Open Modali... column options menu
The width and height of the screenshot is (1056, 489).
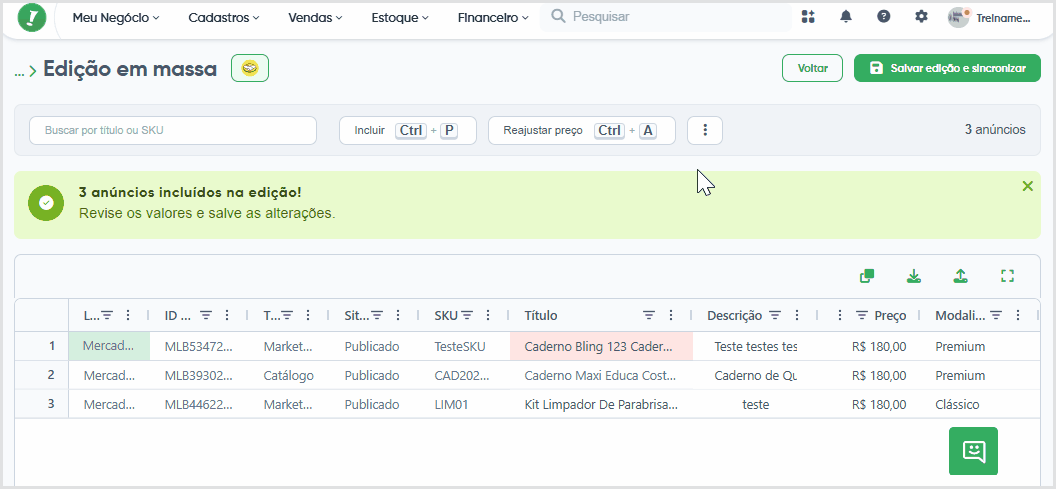tap(1018, 315)
